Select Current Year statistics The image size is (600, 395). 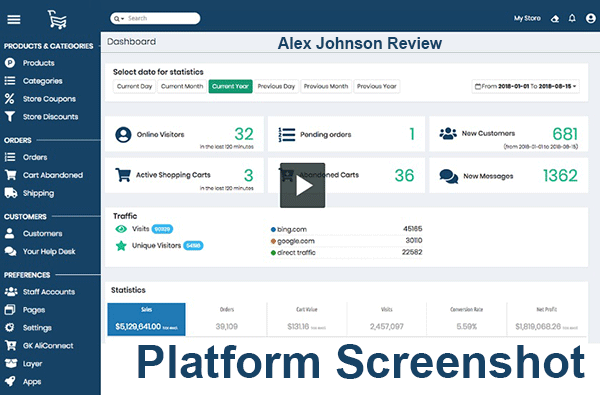tap(230, 87)
